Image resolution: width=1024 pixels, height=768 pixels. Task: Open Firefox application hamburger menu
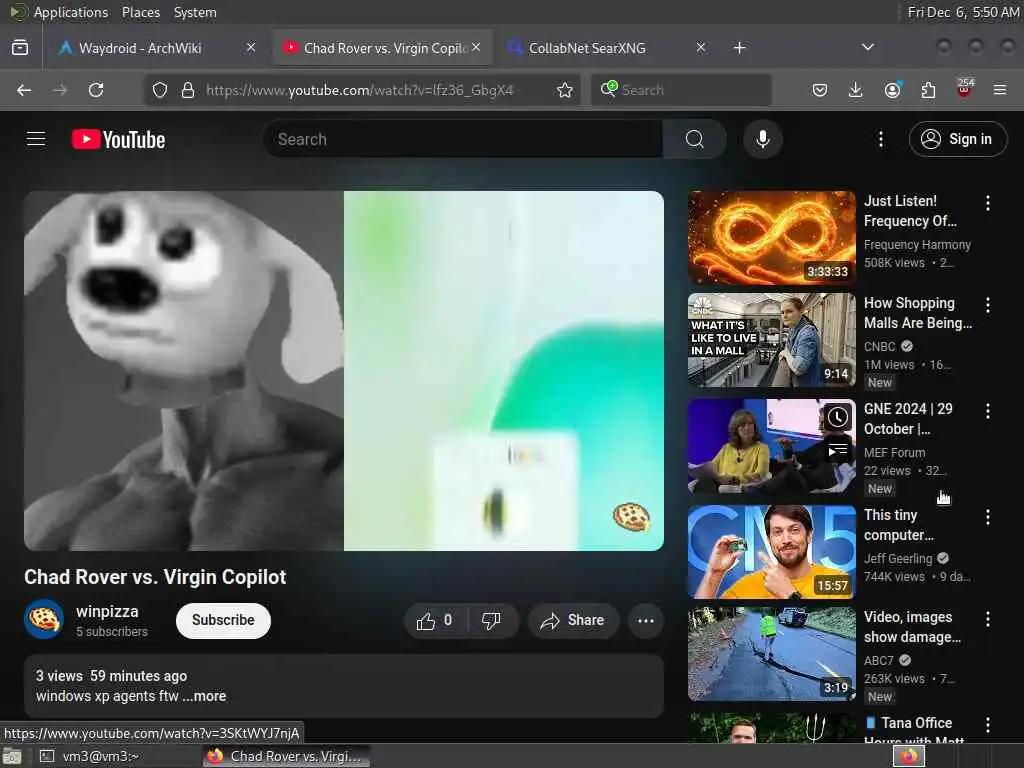tap(1000, 90)
